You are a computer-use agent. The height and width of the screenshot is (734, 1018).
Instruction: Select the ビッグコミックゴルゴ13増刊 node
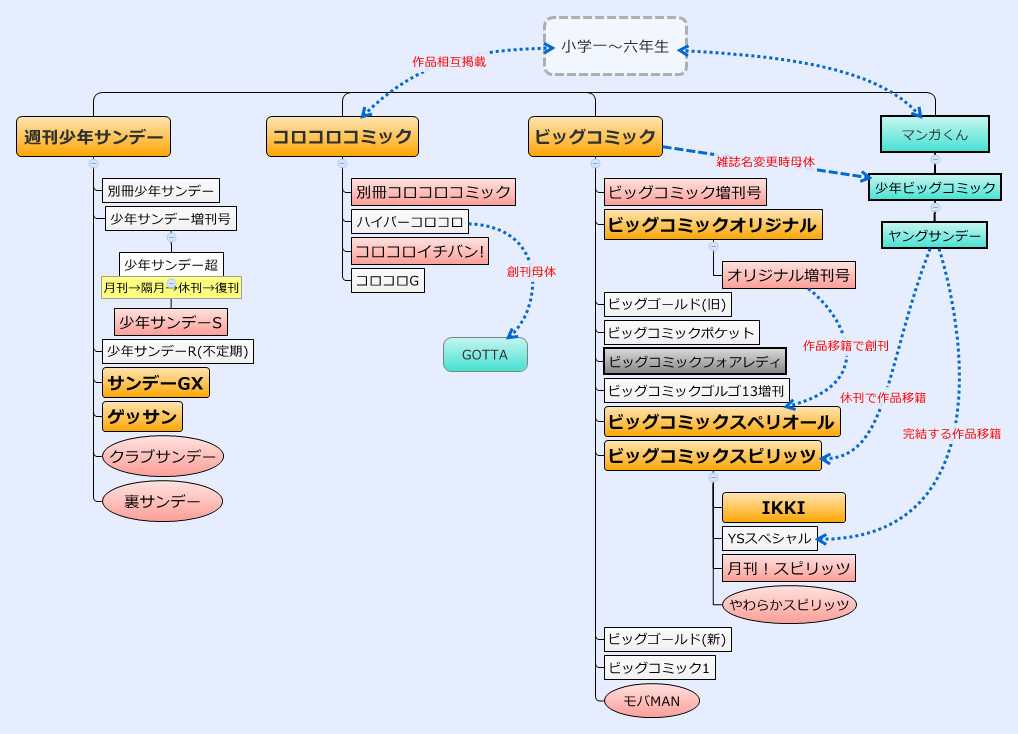(x=697, y=391)
